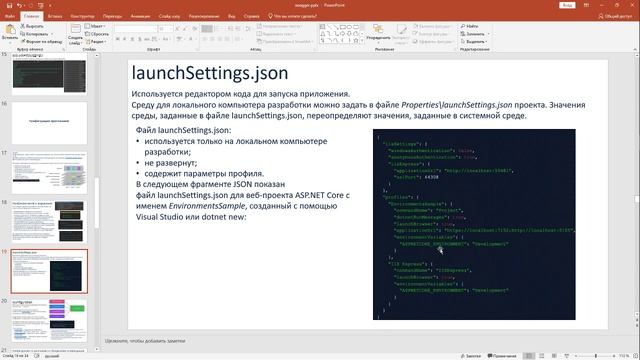The width and height of the screenshot is (640, 360).
Task: Click the slide panel scrollbar down arrow
Action: pos(97,349)
